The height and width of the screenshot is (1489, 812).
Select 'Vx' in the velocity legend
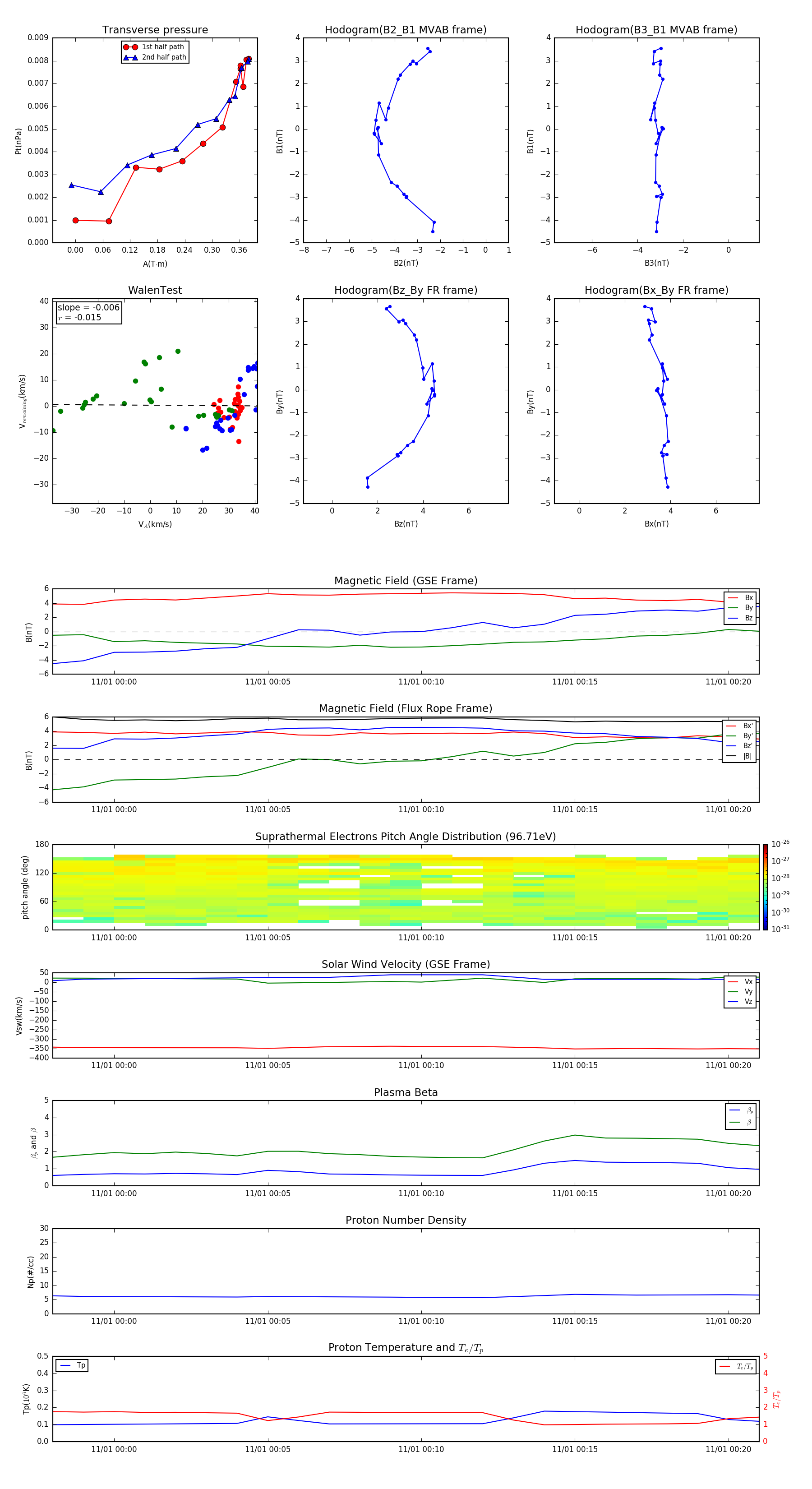(740, 981)
